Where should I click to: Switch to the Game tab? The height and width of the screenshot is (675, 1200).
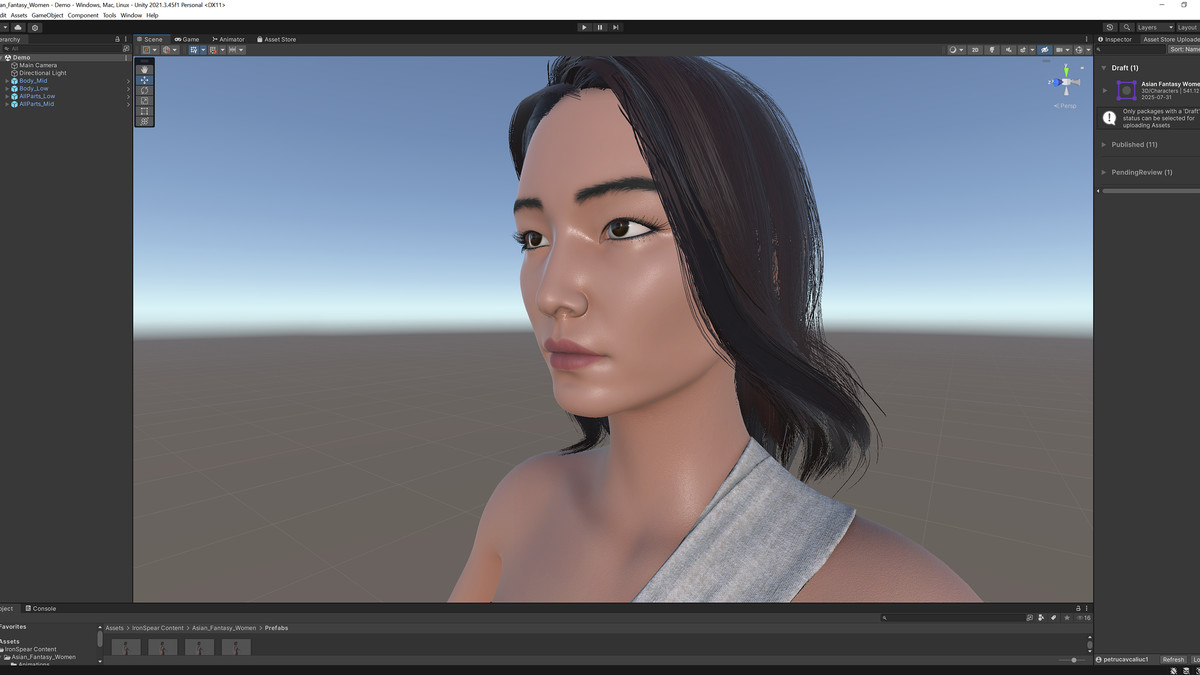(x=187, y=39)
